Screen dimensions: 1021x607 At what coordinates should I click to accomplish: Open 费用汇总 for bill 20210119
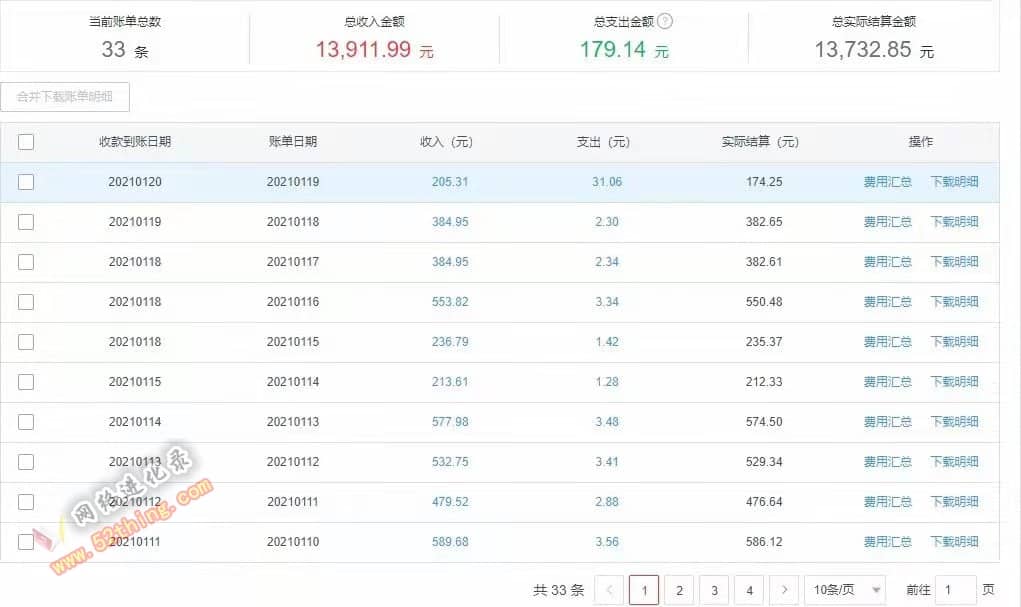click(x=887, y=182)
